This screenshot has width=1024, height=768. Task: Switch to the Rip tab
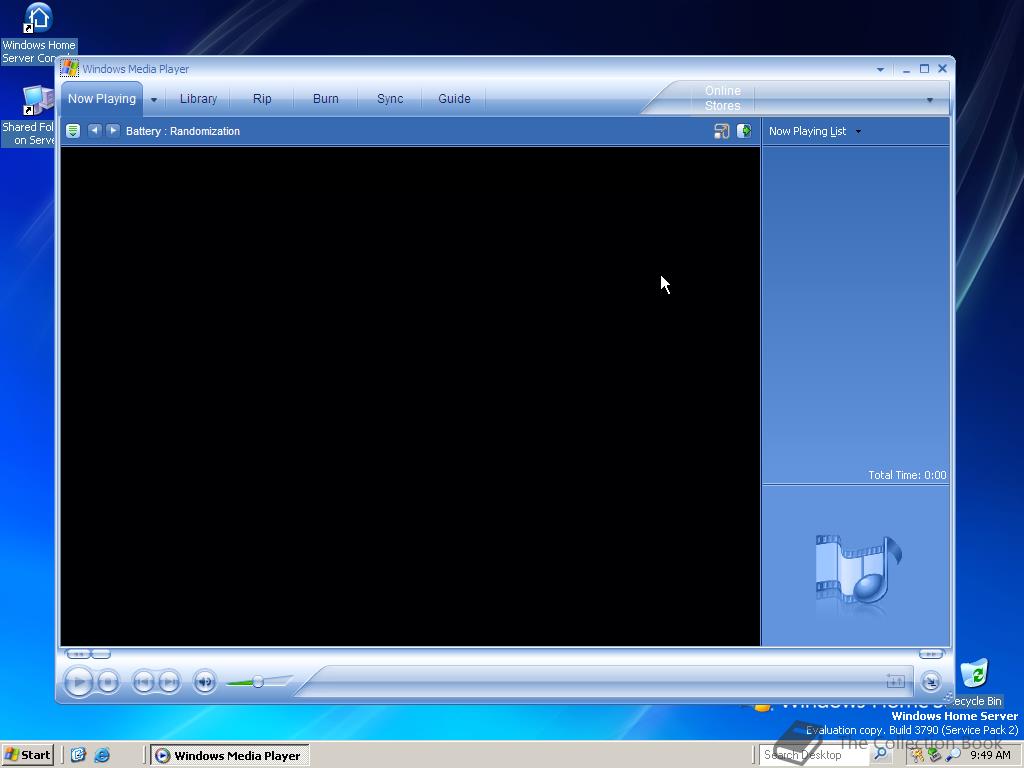(x=262, y=99)
